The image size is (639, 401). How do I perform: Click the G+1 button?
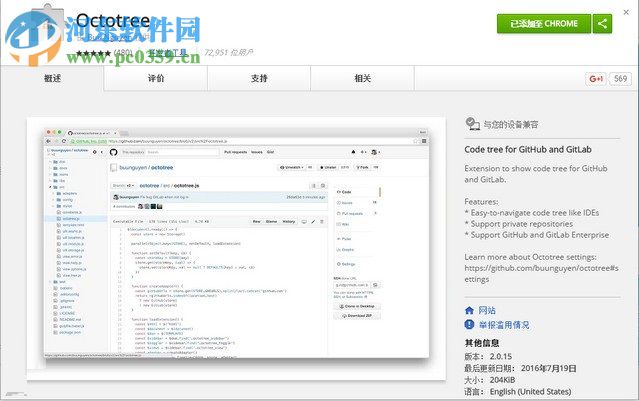[596, 79]
